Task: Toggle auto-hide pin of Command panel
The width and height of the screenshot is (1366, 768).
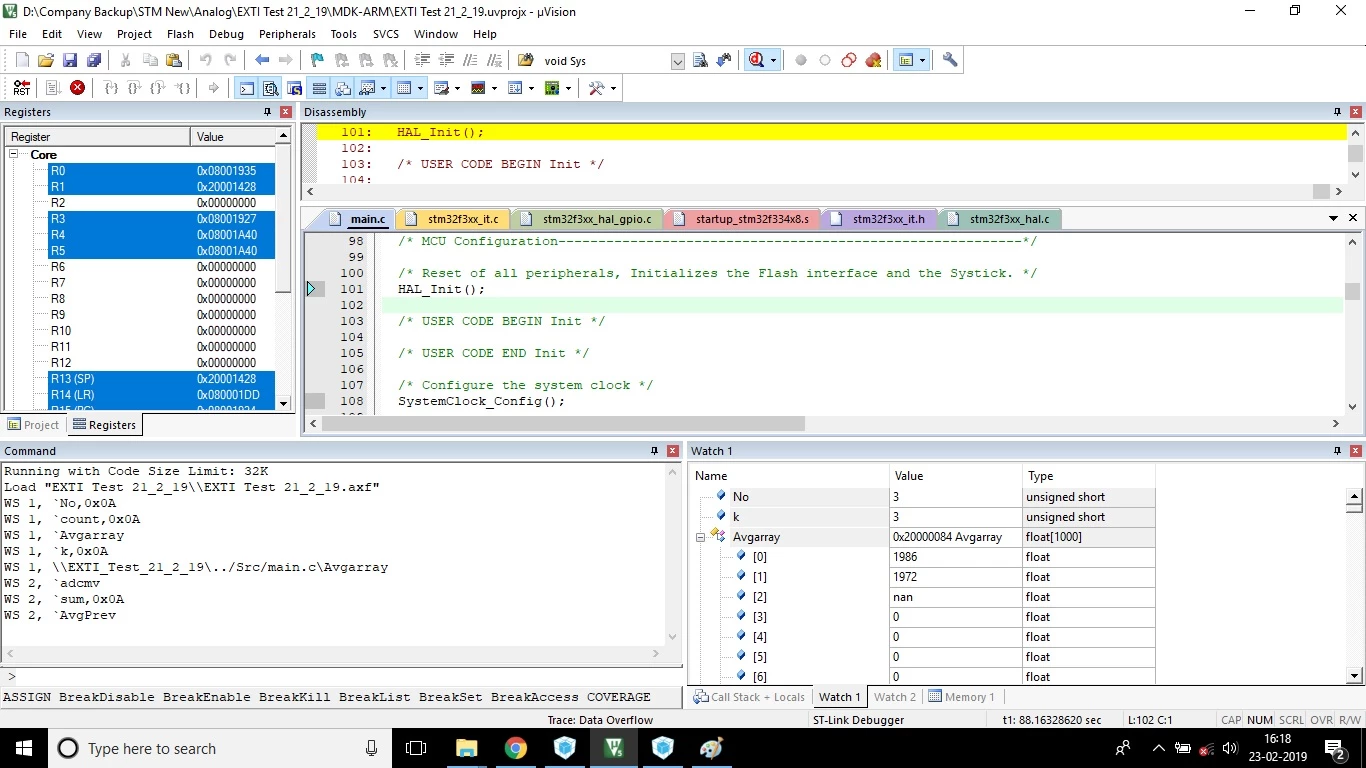Action: click(654, 451)
